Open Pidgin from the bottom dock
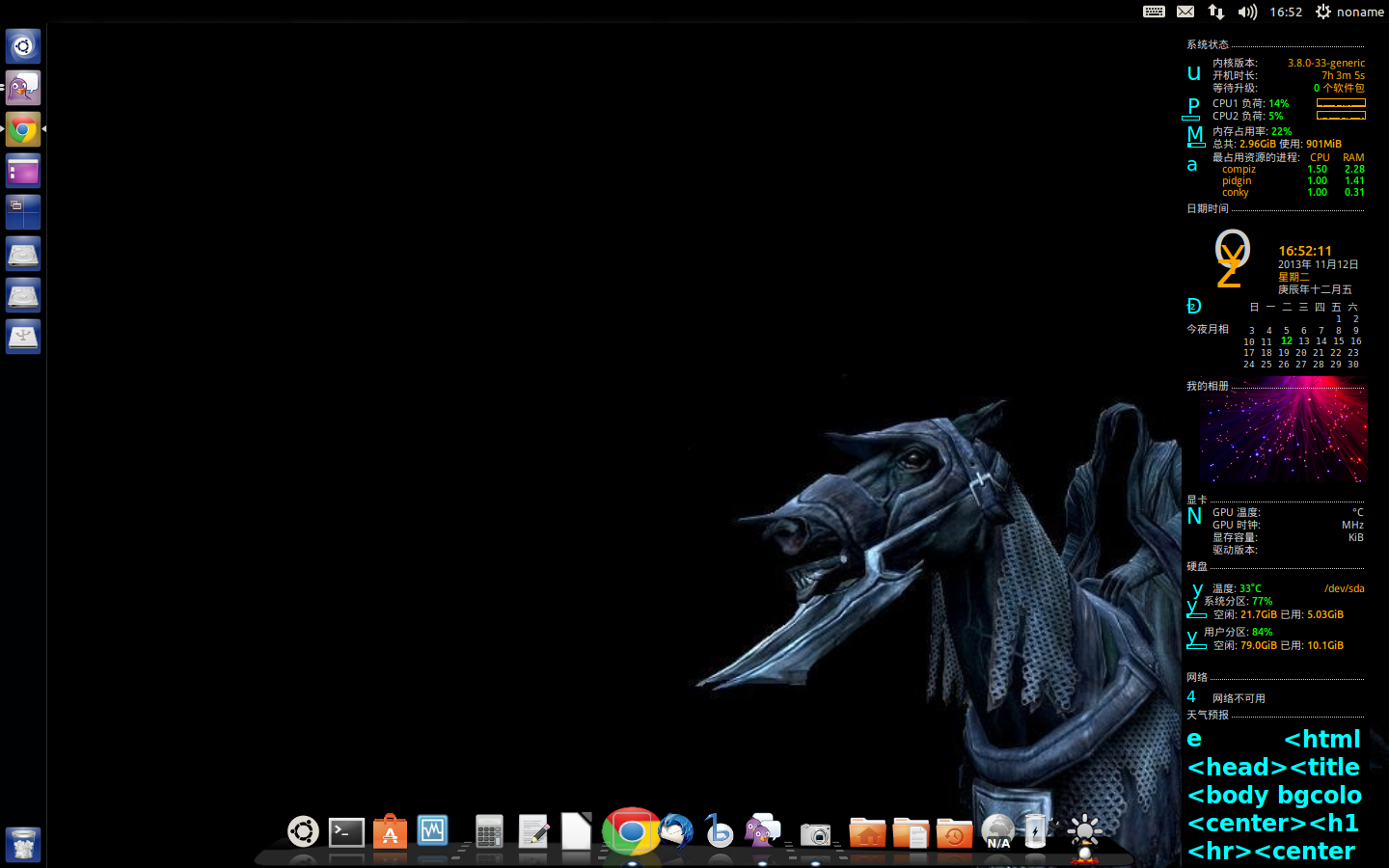This screenshot has height=868, width=1389. pyautogui.click(x=762, y=831)
